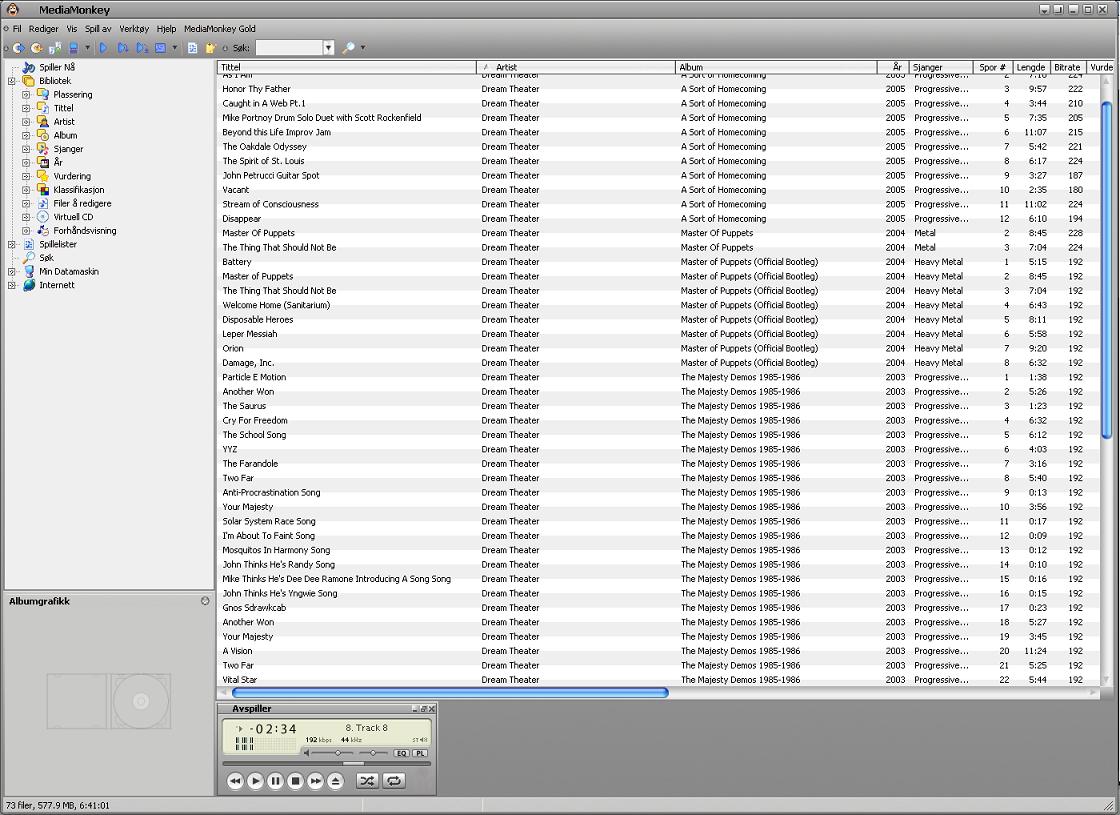
Task: Open the Fil menu
Action: click(17, 29)
